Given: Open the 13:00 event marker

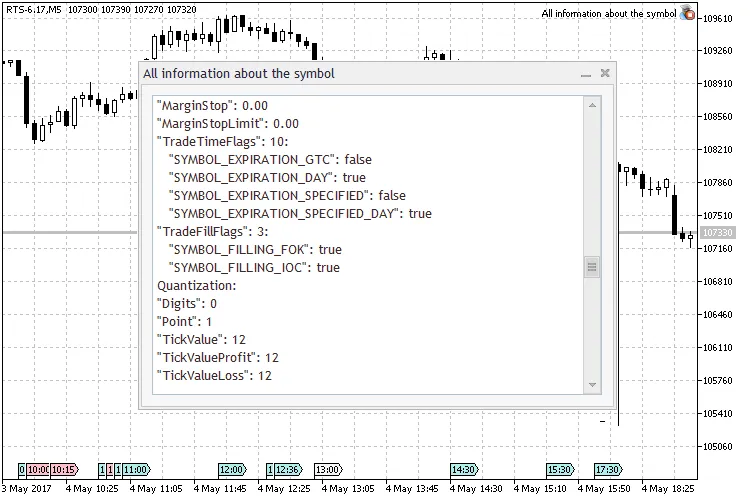Looking at the screenshot, I should (327, 469).
